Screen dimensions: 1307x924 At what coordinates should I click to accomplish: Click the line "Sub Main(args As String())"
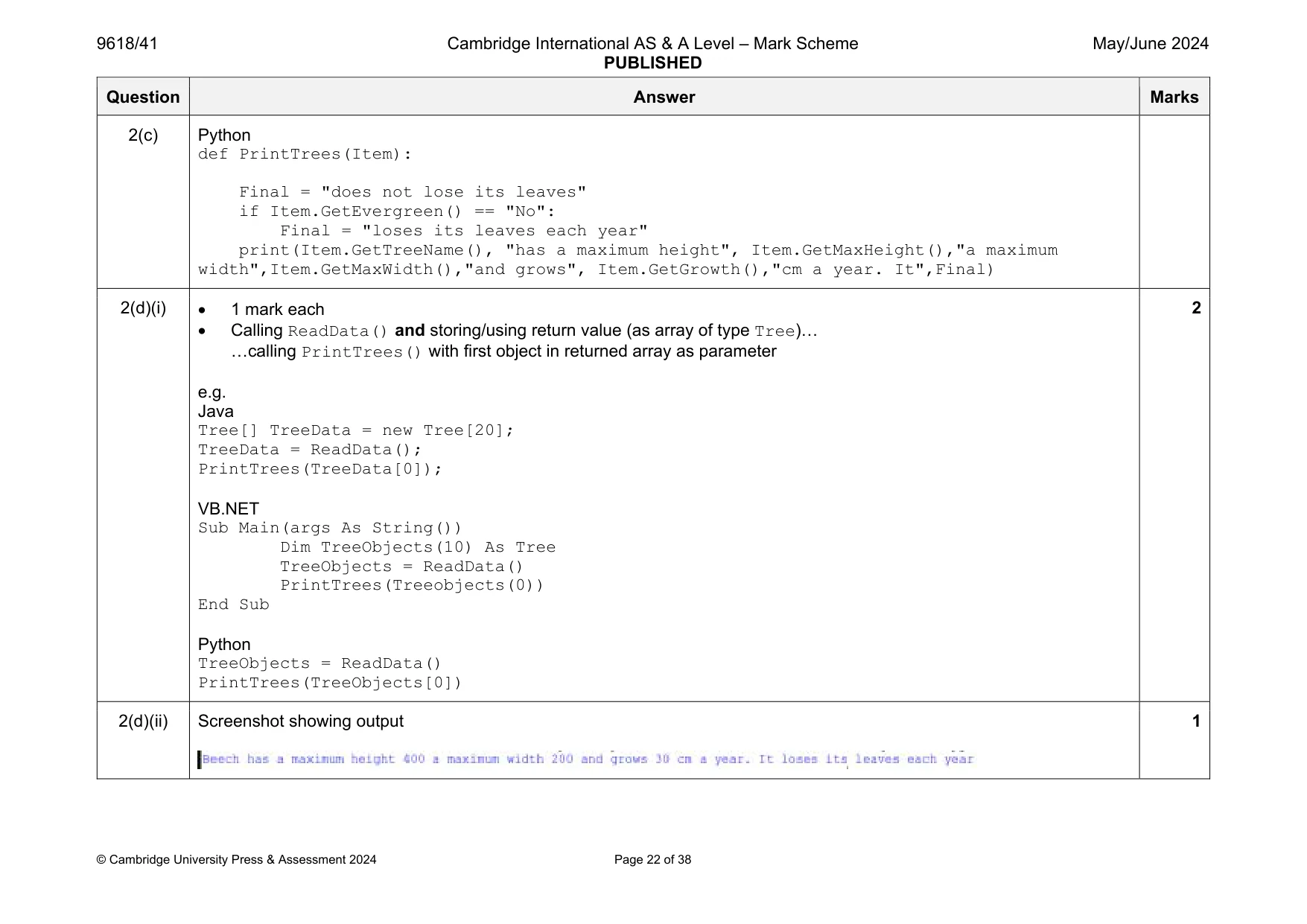330,528
